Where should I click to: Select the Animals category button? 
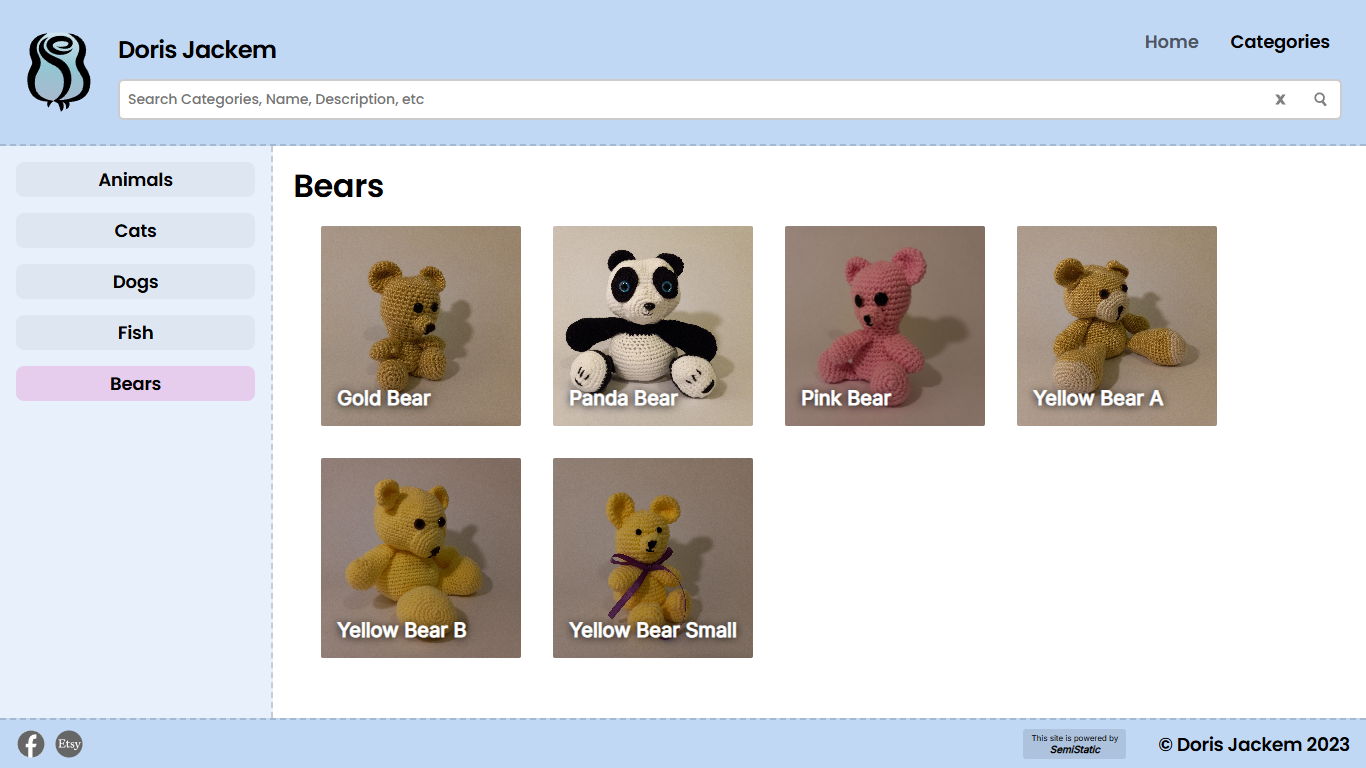click(135, 180)
